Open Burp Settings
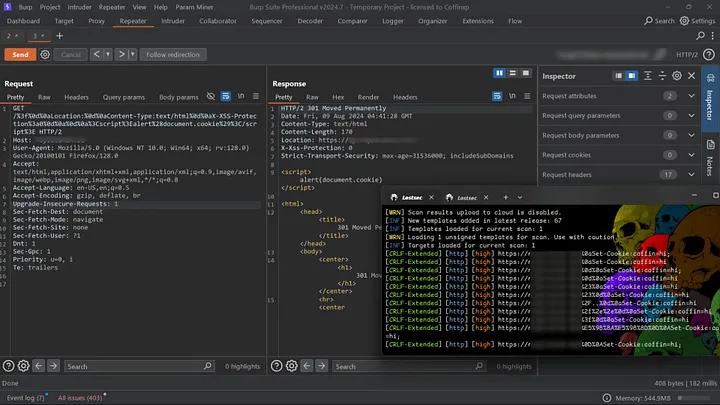Screen dimensions: 720x405 pyautogui.click(x=697, y=21)
